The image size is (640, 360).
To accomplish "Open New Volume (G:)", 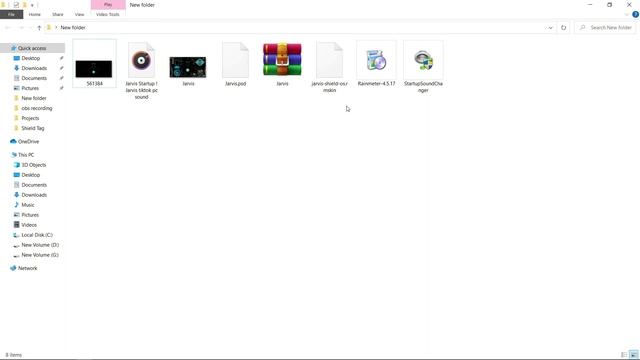I will tap(40, 255).
